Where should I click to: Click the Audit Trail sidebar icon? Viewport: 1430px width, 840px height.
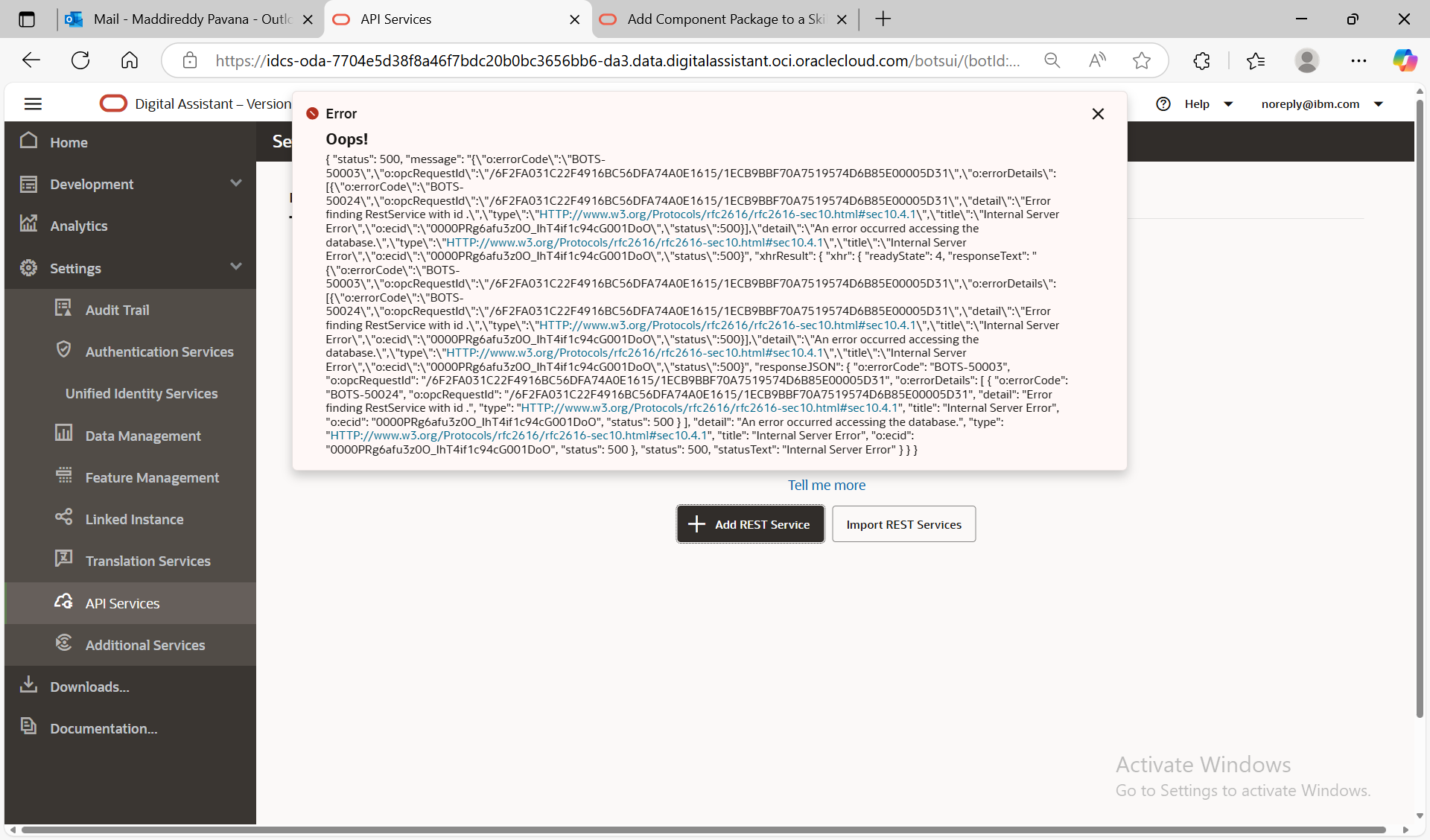click(x=63, y=308)
